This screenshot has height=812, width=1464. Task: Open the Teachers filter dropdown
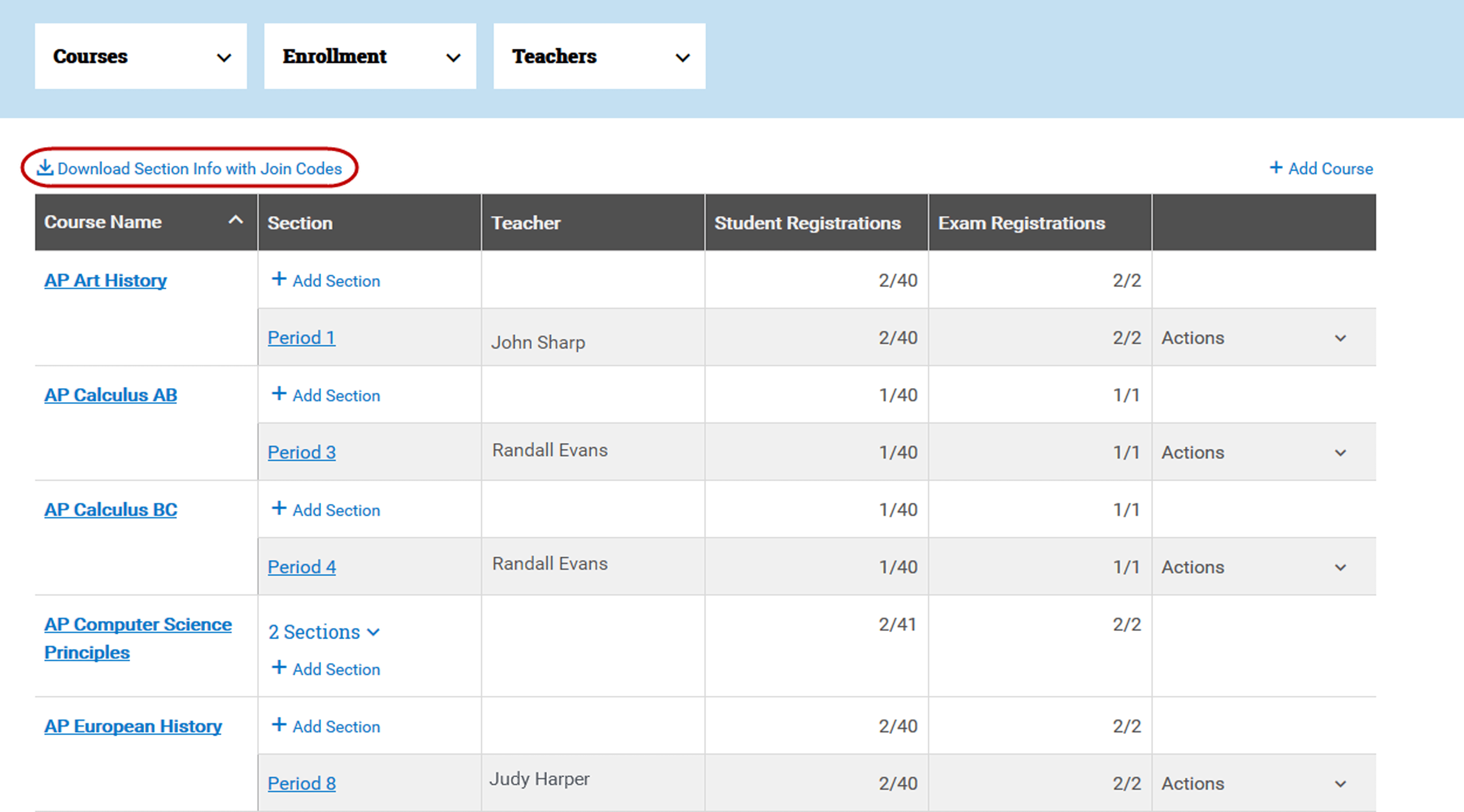pyautogui.click(x=599, y=56)
